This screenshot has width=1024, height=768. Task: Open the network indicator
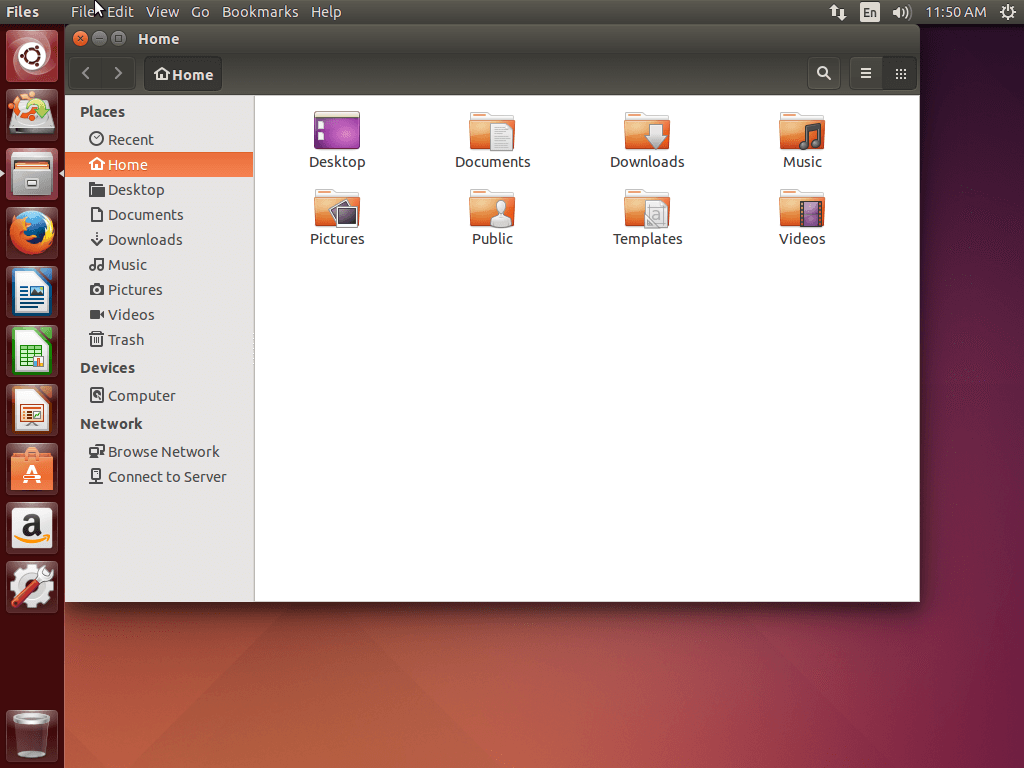pyautogui.click(x=838, y=12)
